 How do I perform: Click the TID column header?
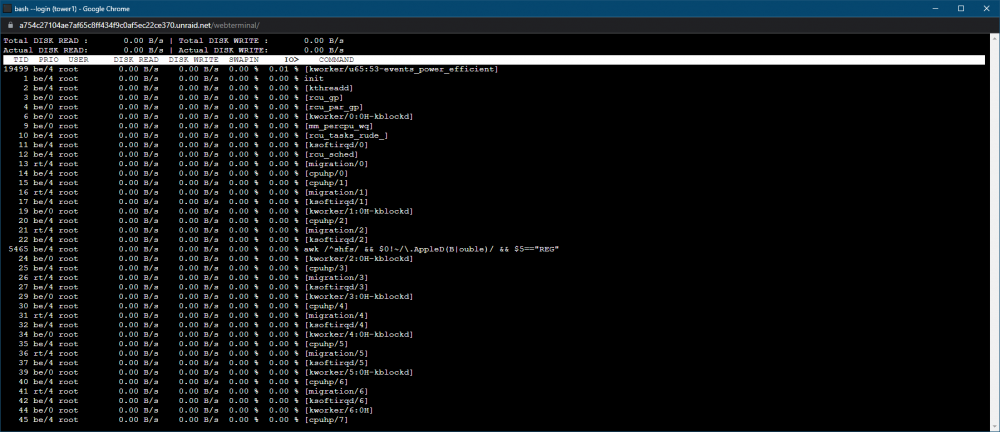(x=21, y=59)
